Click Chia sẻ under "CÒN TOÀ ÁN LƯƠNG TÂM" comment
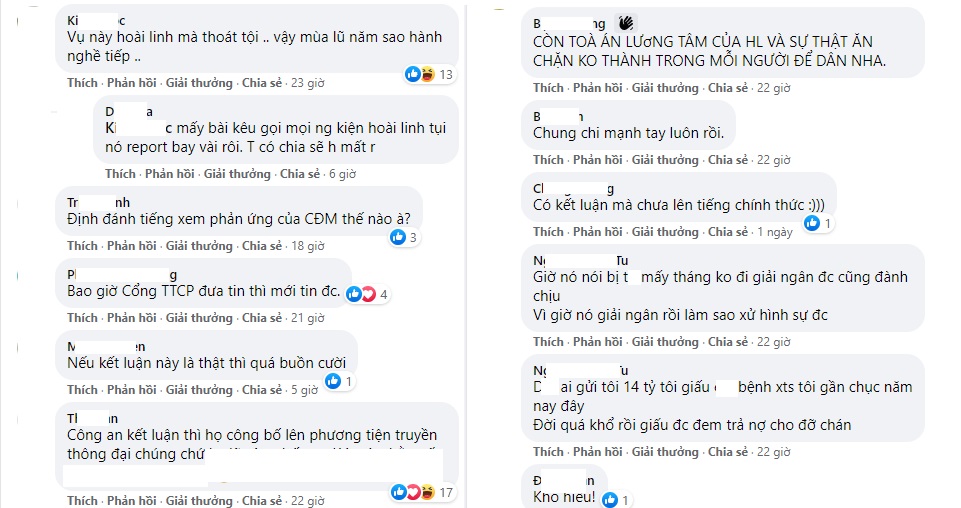This screenshot has height=508, width=961. click(x=728, y=88)
